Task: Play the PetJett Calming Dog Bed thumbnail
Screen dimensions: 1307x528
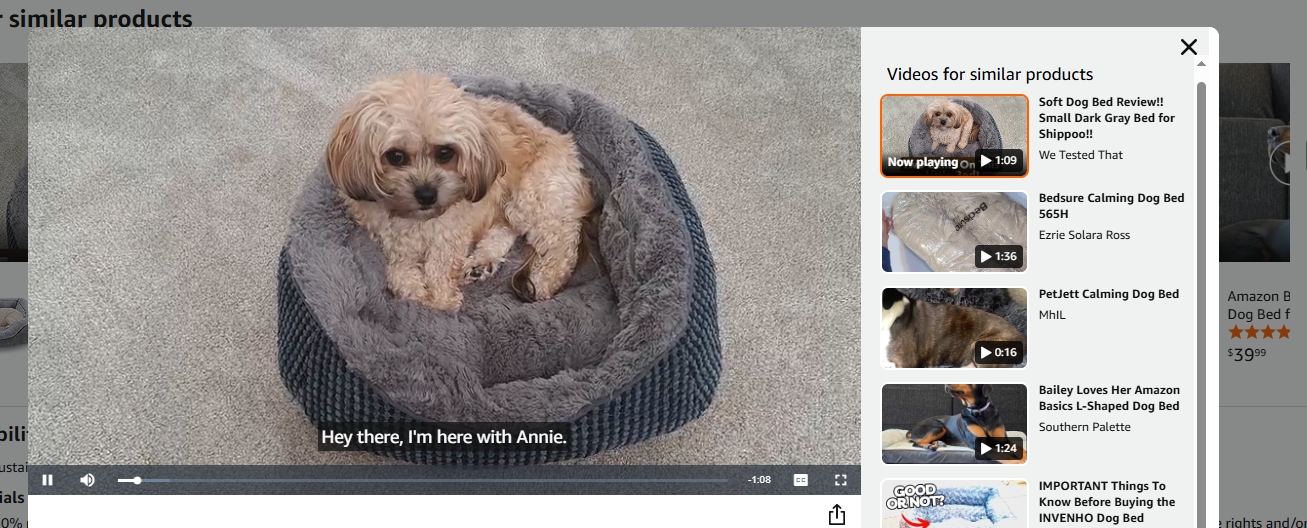Action: 954,328
